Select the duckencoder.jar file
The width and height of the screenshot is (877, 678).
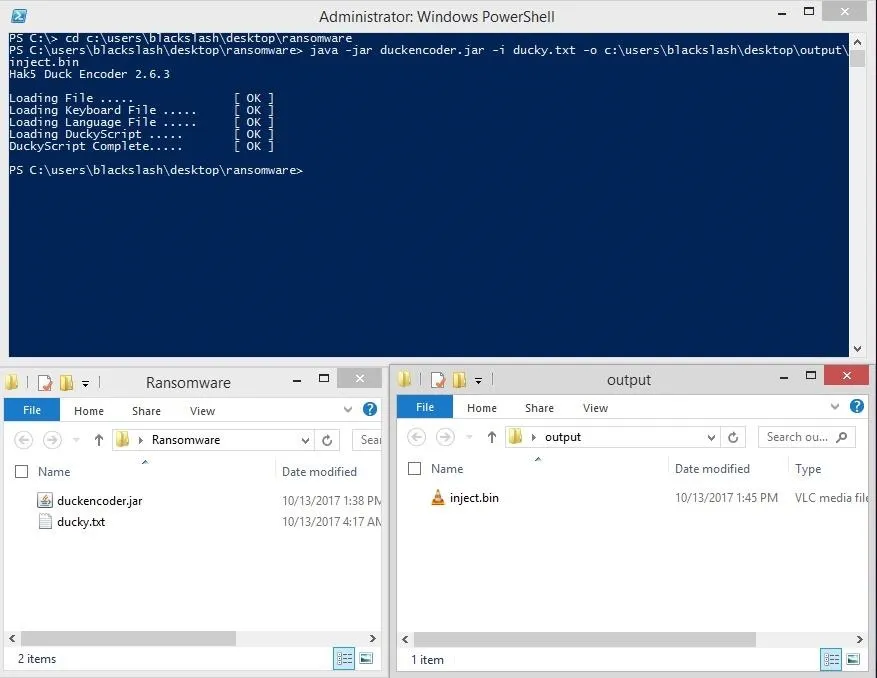point(100,501)
